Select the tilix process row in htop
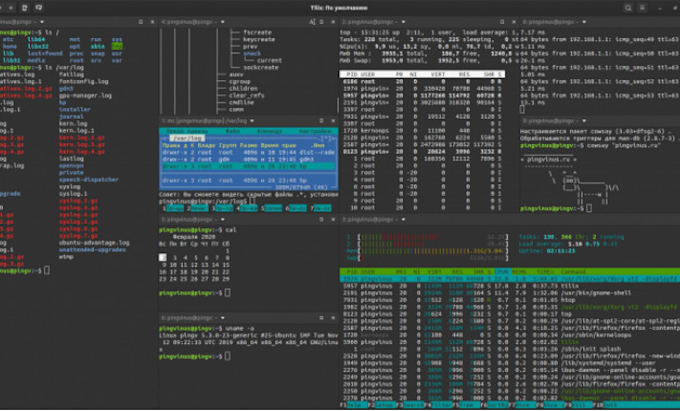Screen dimensions: 680x411 pos(510,286)
